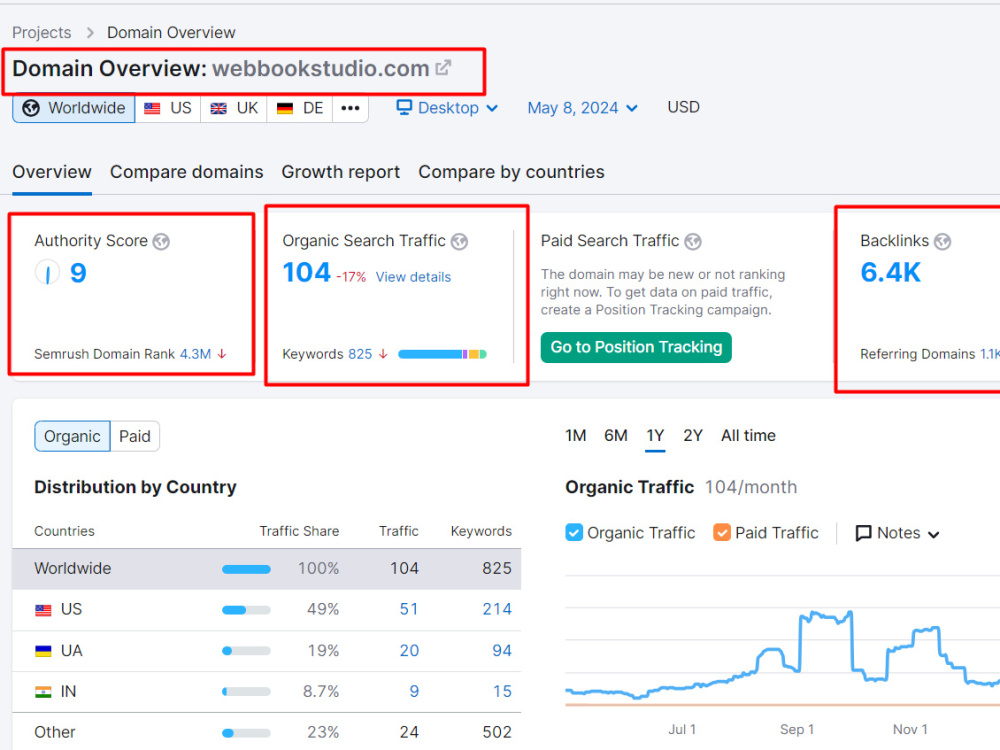Click US flag in country distribution table
The height and width of the screenshot is (750, 1000).
(43, 610)
